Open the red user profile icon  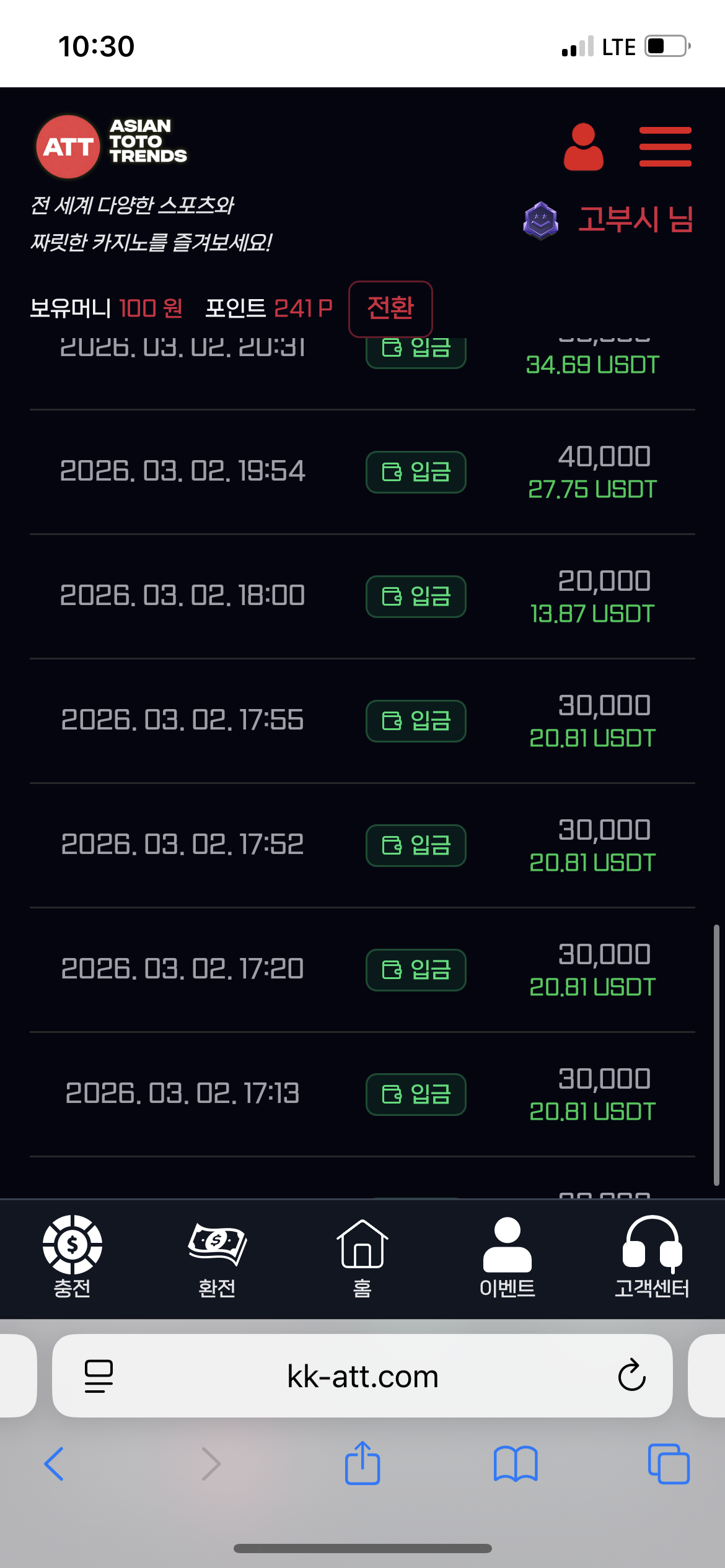pos(583,147)
